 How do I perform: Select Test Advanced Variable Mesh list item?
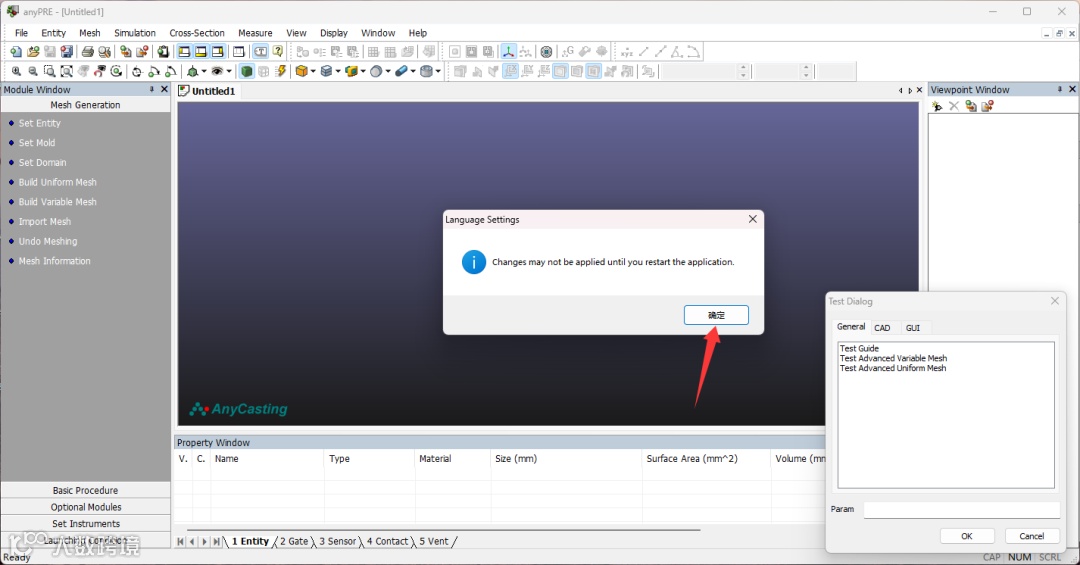pyautogui.click(x=893, y=358)
